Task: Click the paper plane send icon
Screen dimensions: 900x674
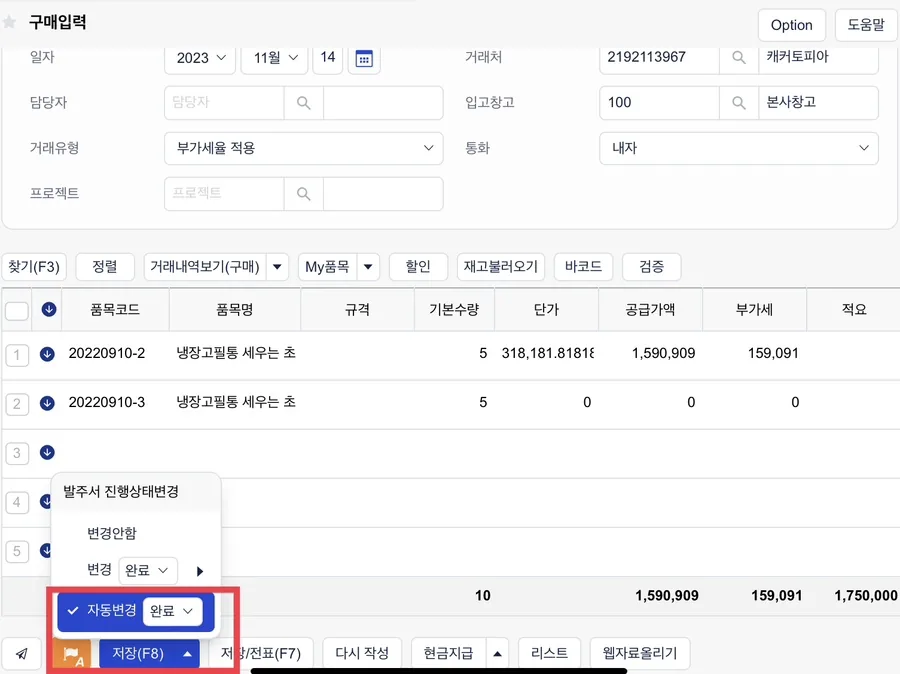Action: tap(22, 653)
